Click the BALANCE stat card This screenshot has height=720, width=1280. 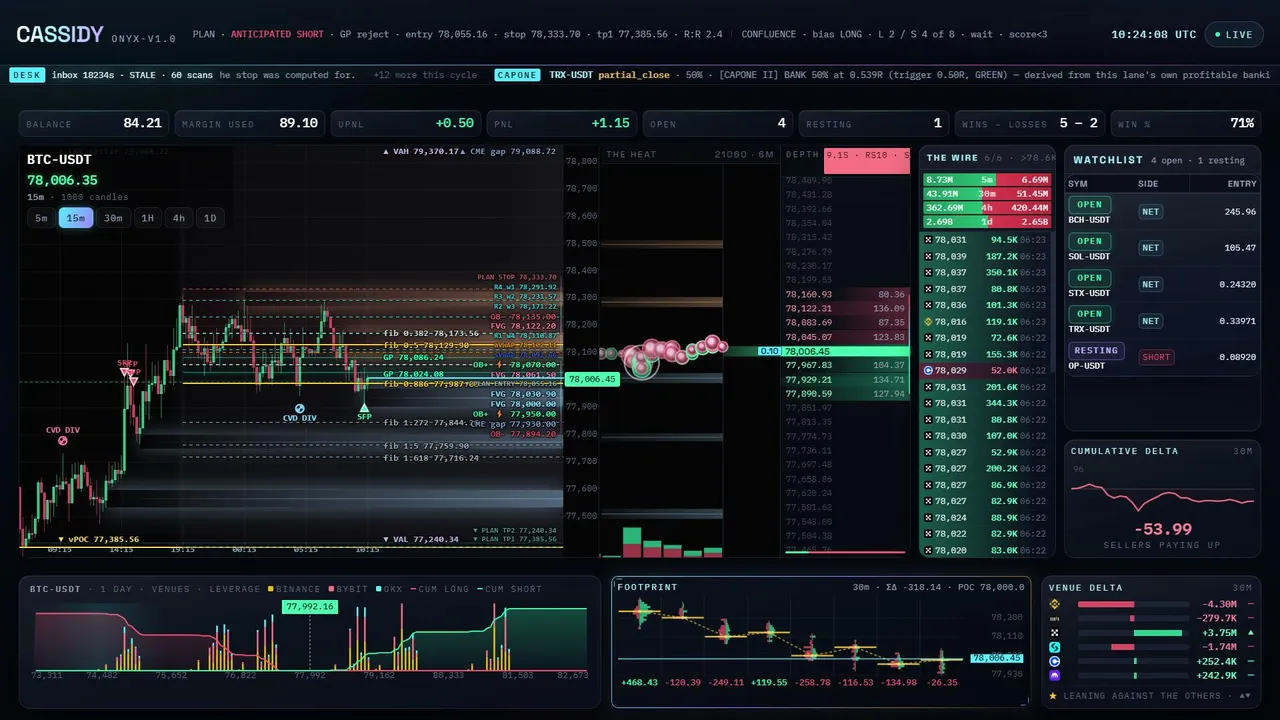click(x=94, y=123)
